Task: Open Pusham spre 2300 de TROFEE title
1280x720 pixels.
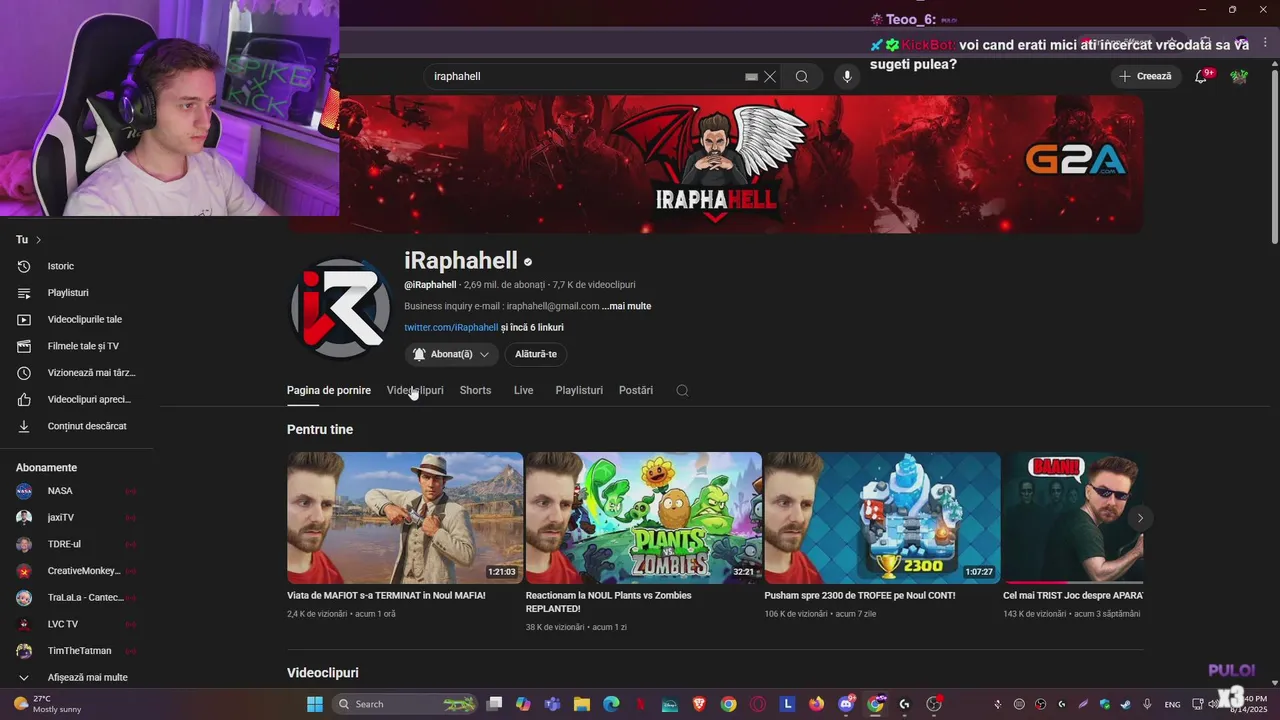Action: click(860, 595)
